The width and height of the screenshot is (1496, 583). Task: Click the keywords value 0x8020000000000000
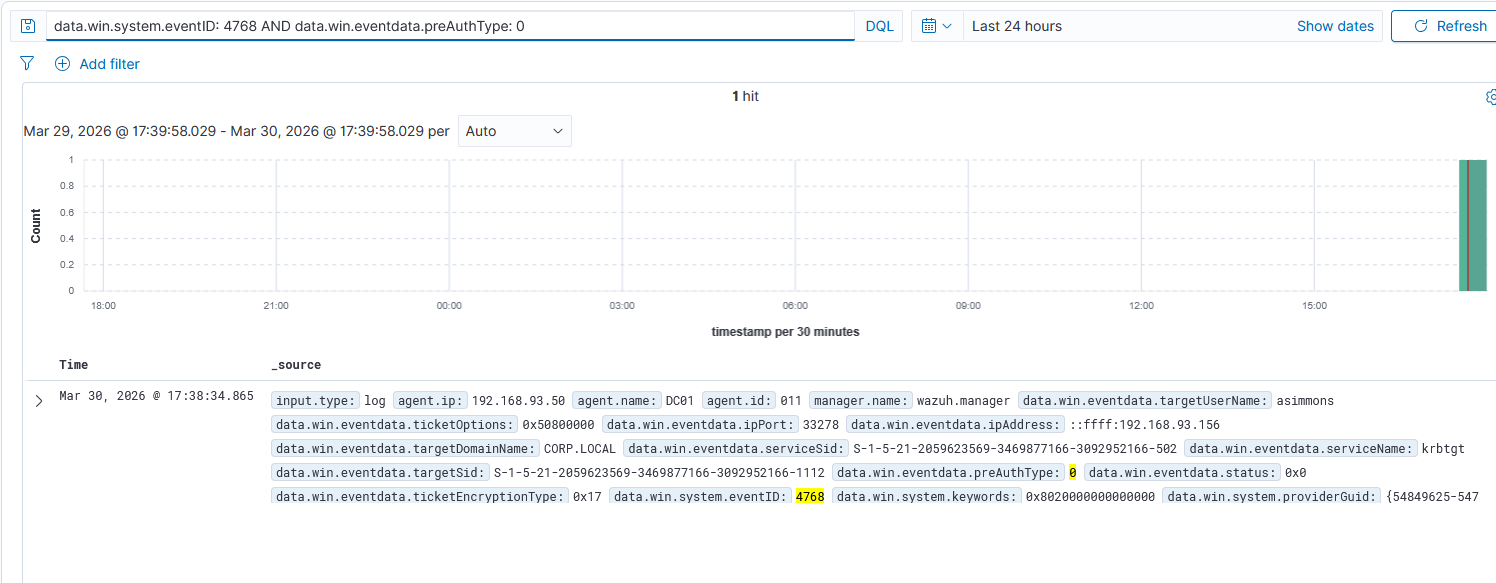pyautogui.click(x=1090, y=496)
